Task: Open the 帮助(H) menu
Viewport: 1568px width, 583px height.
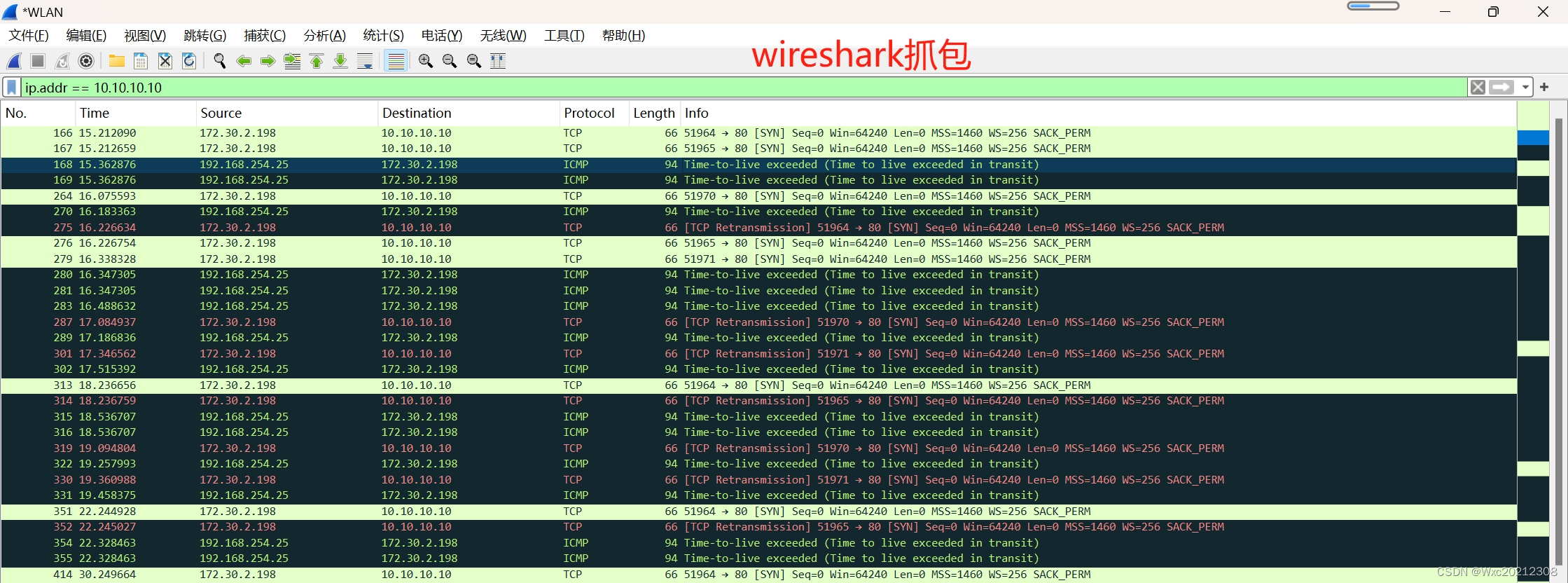Action: [624, 36]
